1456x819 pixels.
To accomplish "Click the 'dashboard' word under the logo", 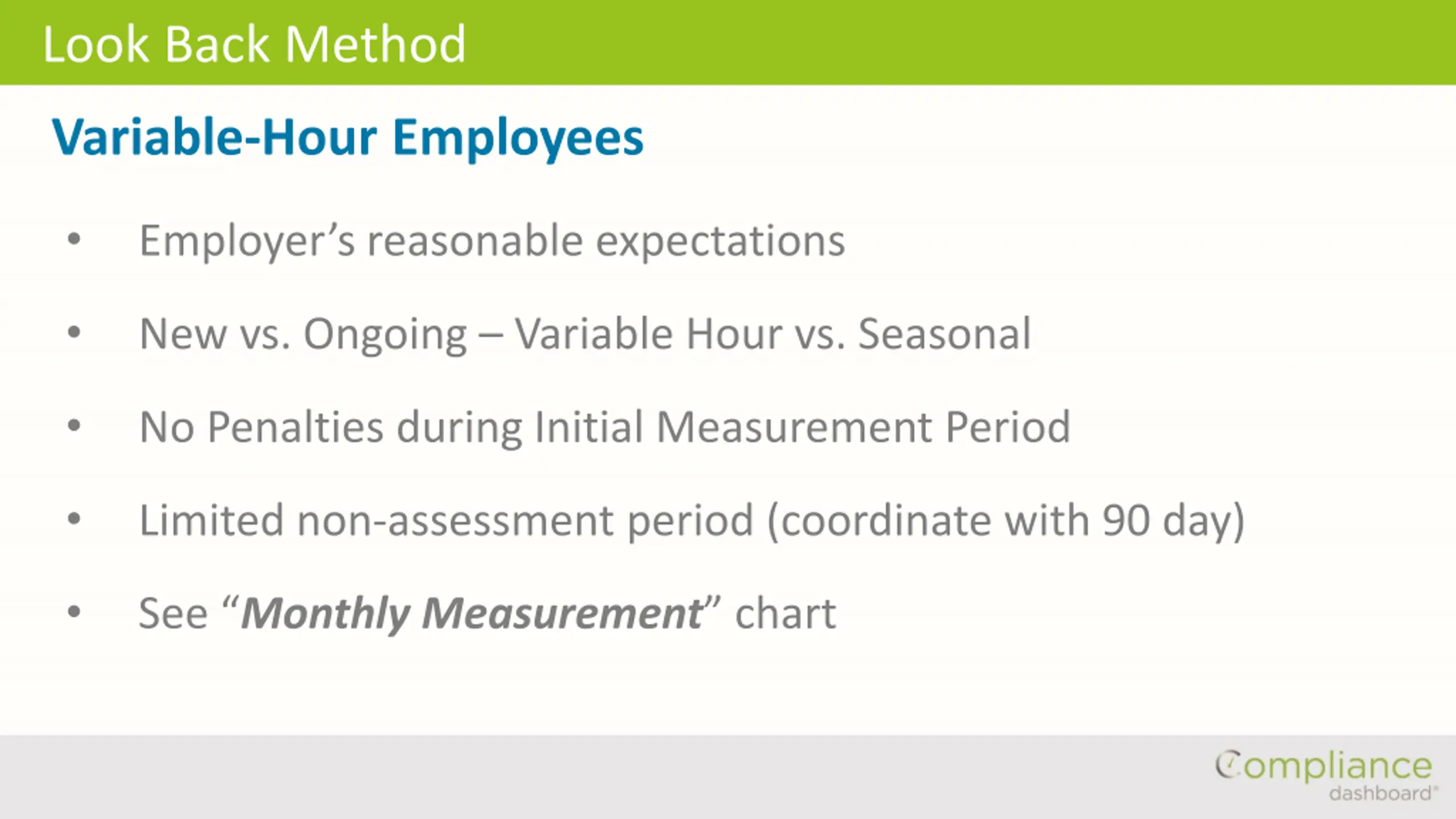I will click(x=1380, y=793).
